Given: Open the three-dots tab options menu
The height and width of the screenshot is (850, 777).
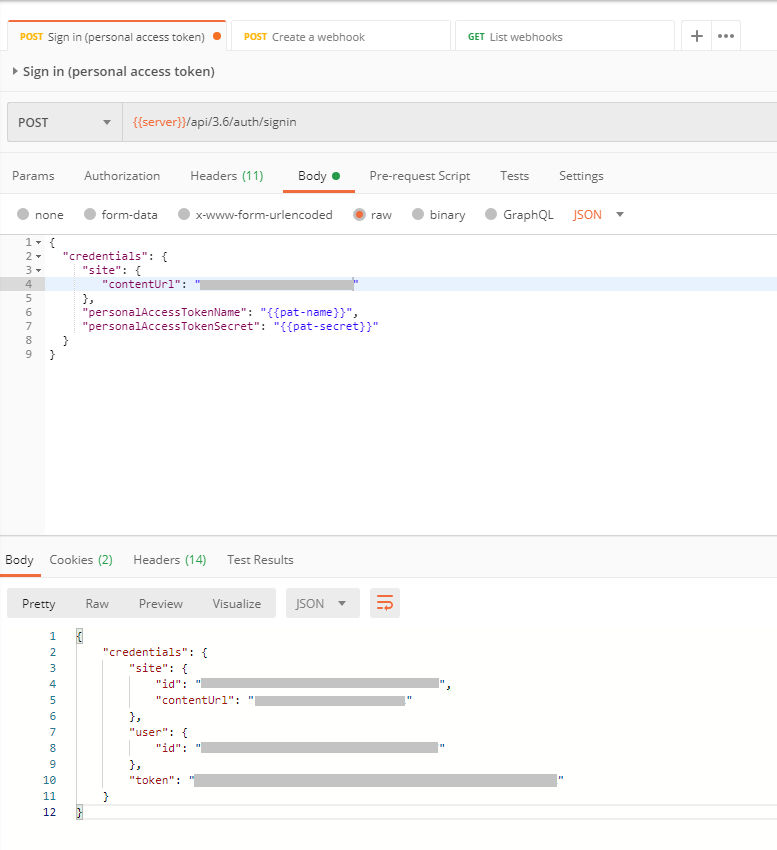Looking at the screenshot, I should pos(726,36).
